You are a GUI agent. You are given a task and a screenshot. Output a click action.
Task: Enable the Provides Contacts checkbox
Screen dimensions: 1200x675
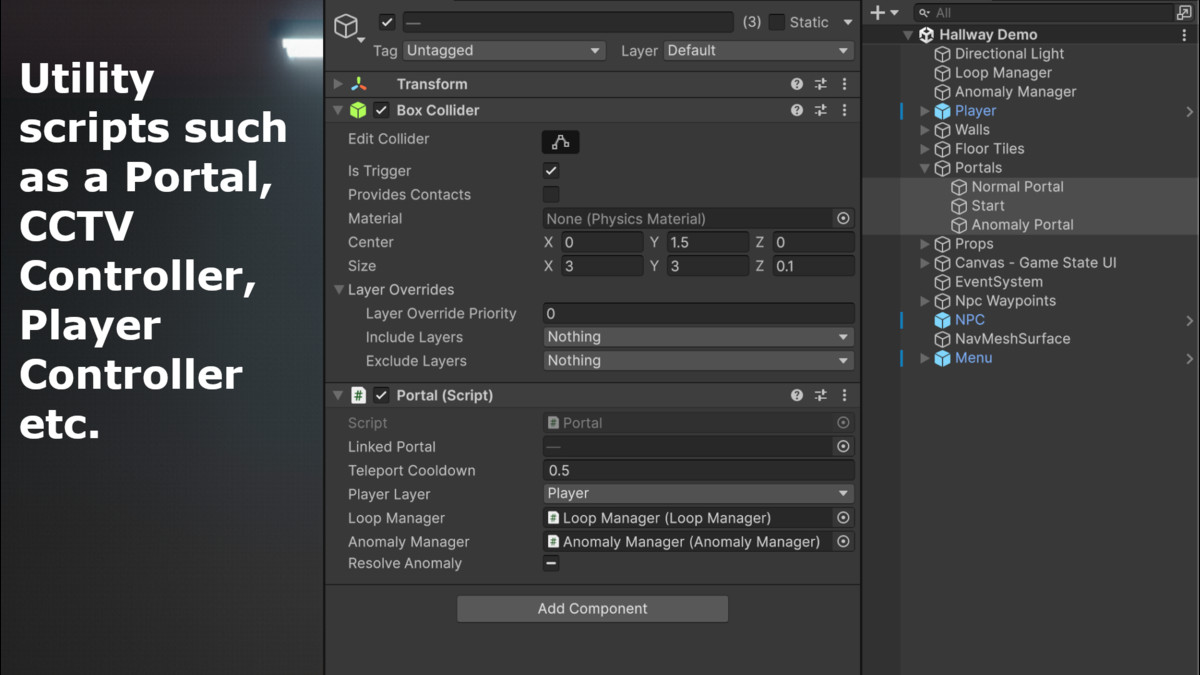click(551, 195)
